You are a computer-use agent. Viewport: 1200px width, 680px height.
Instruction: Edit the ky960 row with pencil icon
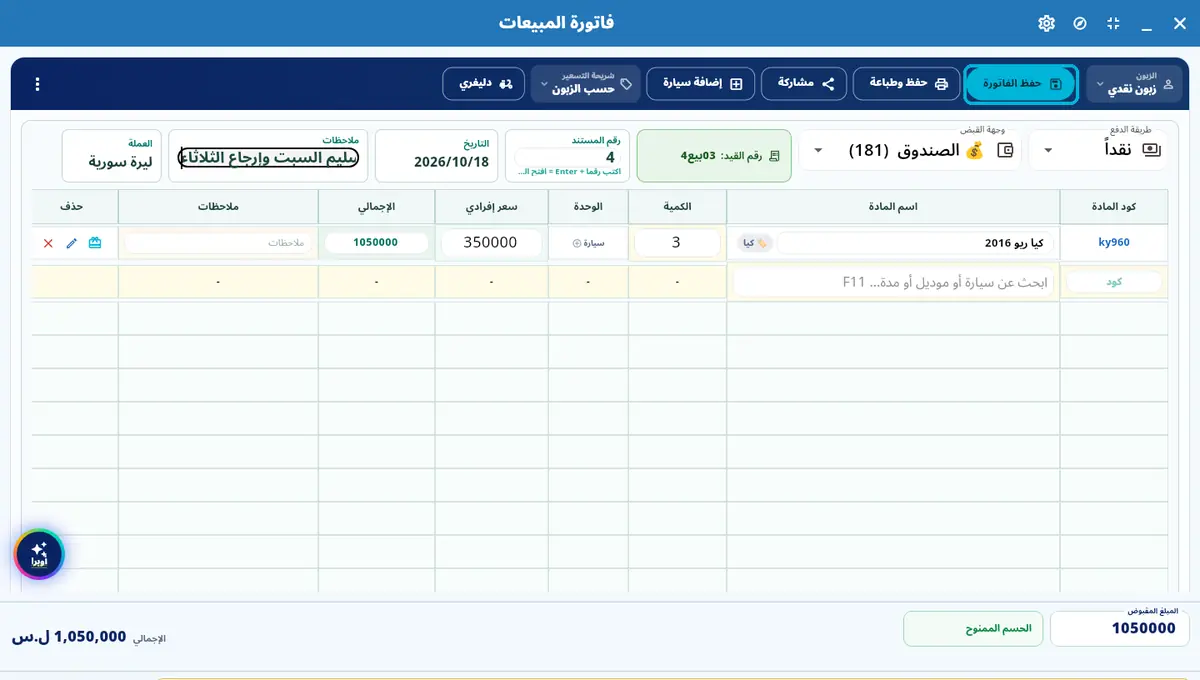coord(71,243)
